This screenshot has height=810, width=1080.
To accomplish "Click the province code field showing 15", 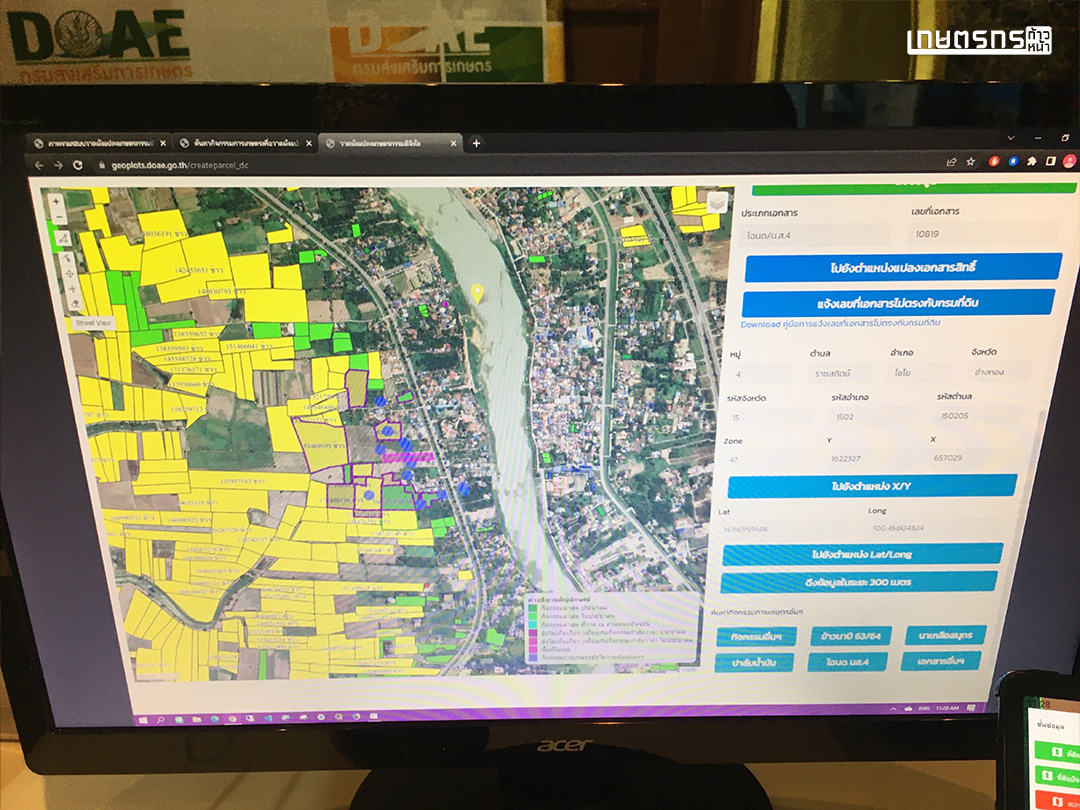I will point(769,417).
